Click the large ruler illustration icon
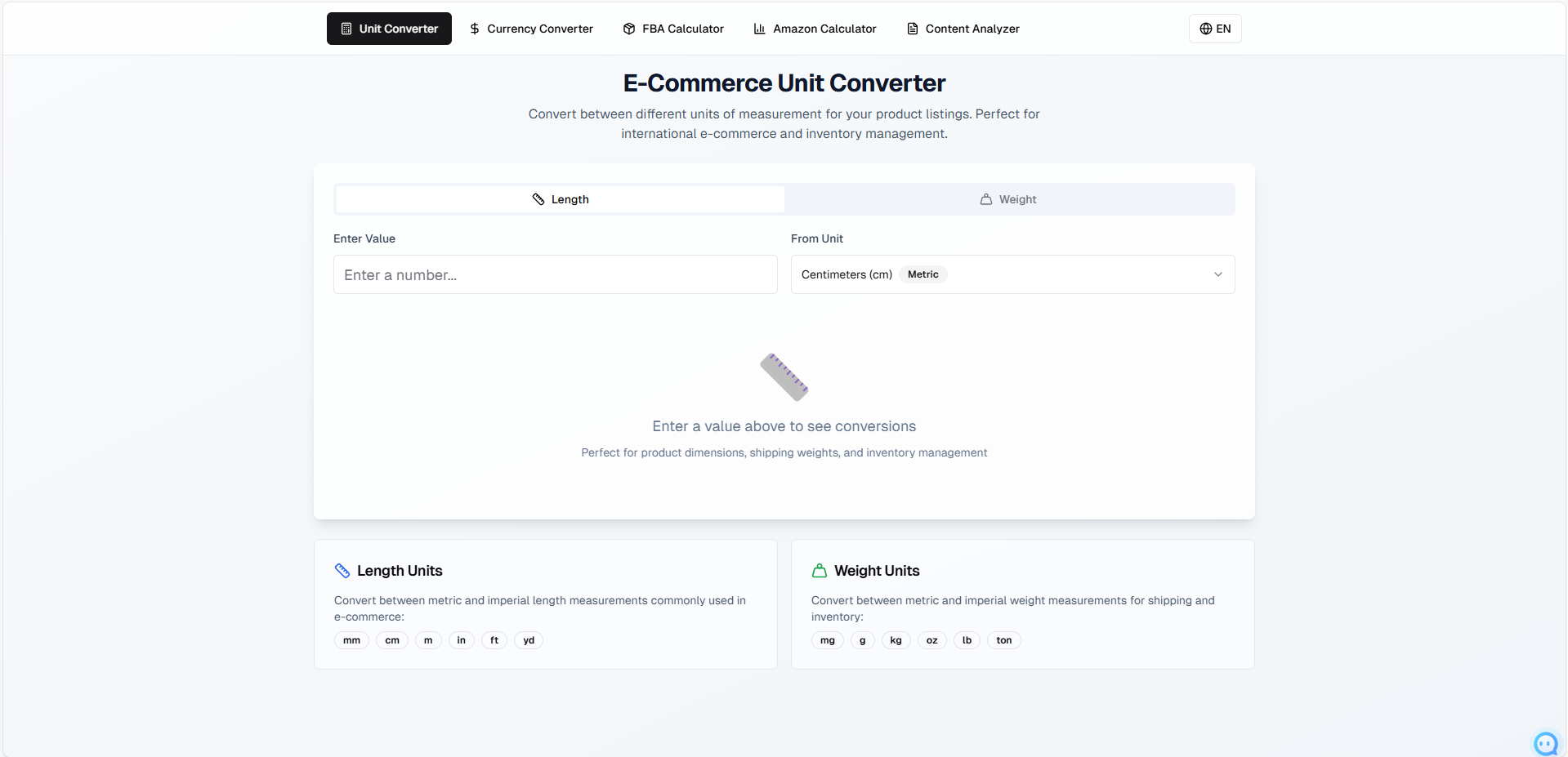Screen dimensions: 1568x757 coord(784,376)
